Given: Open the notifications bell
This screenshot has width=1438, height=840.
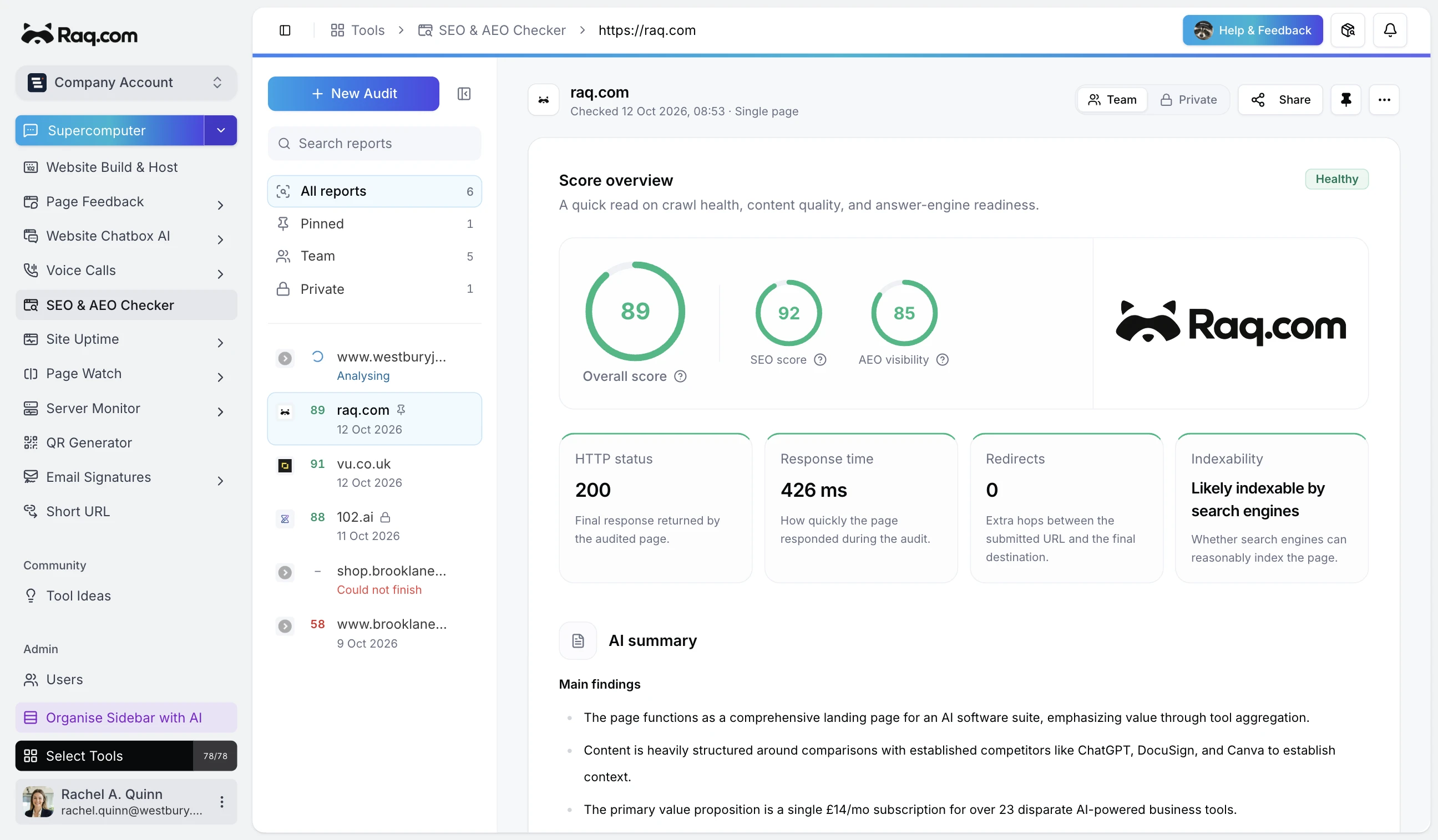Looking at the screenshot, I should [1390, 30].
